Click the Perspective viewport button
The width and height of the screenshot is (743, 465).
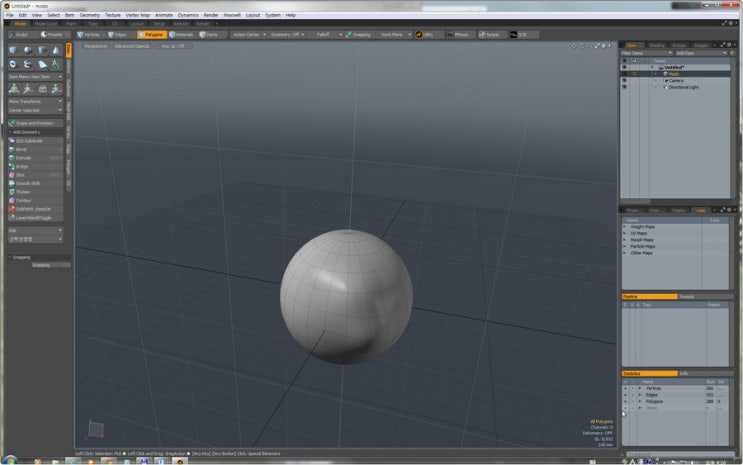click(95, 46)
